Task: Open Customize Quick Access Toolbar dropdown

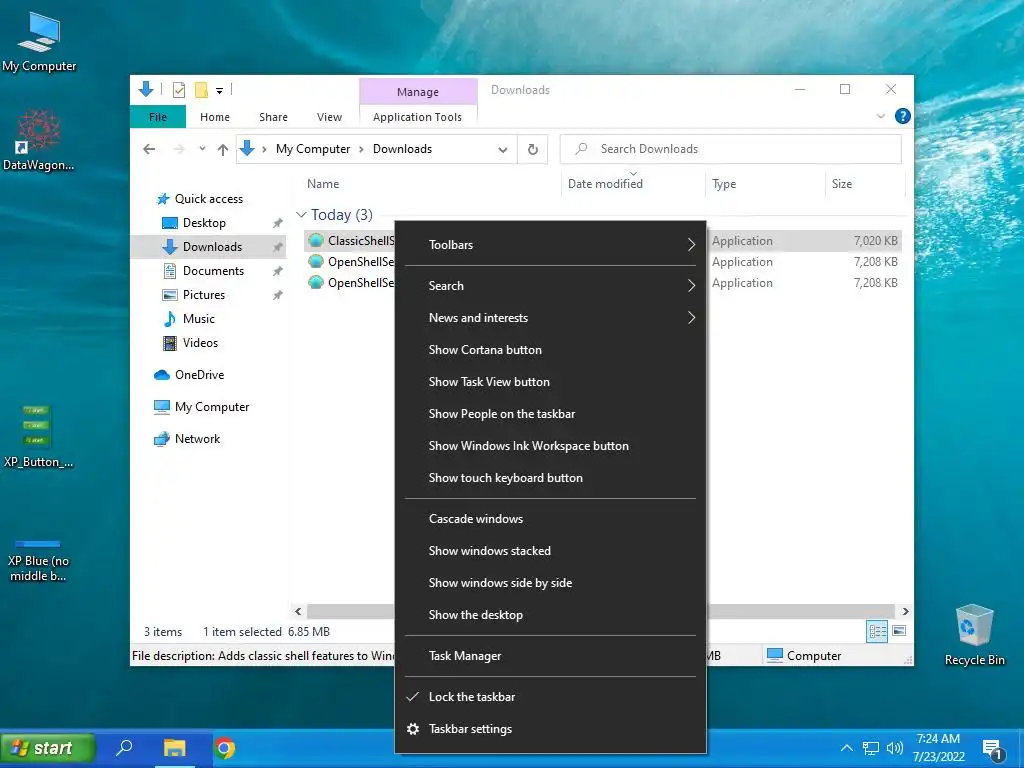Action: pyautogui.click(x=219, y=90)
